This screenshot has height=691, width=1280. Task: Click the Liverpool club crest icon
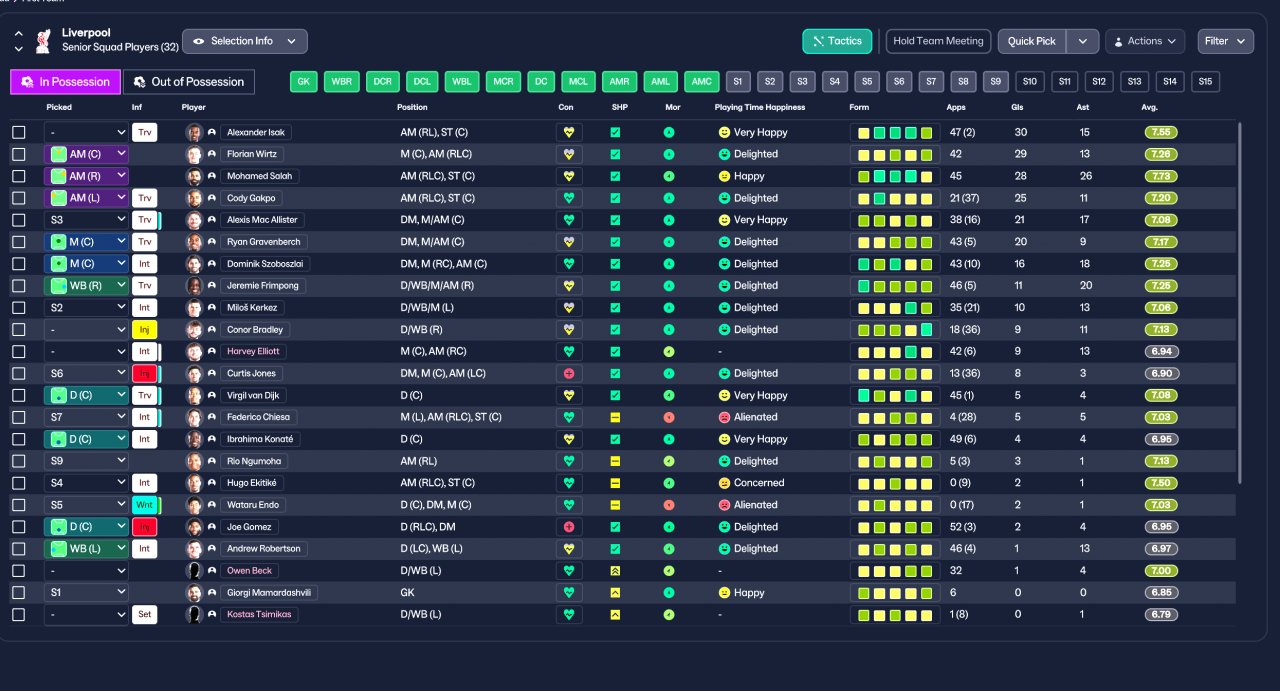[x=43, y=41]
